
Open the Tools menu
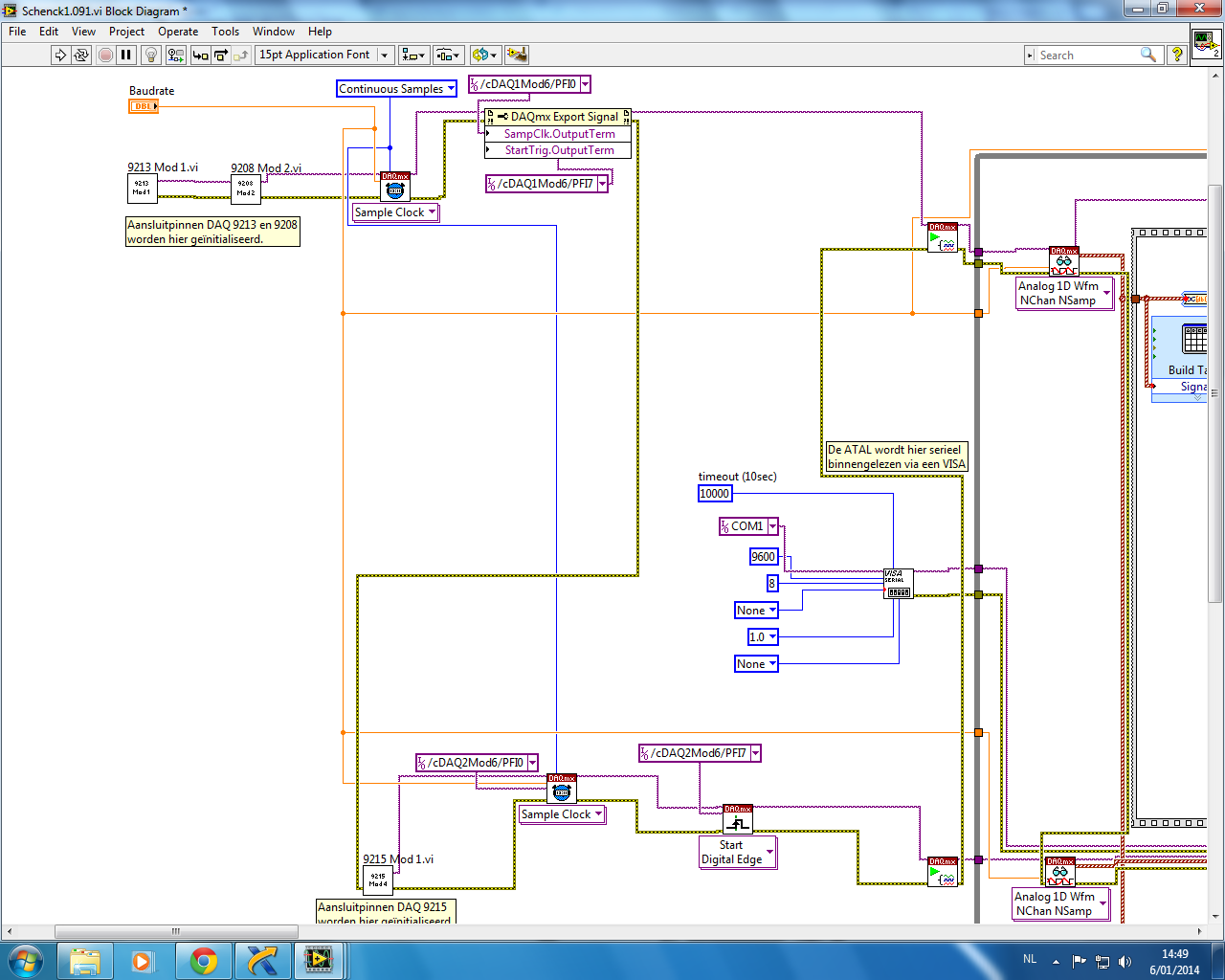226,32
